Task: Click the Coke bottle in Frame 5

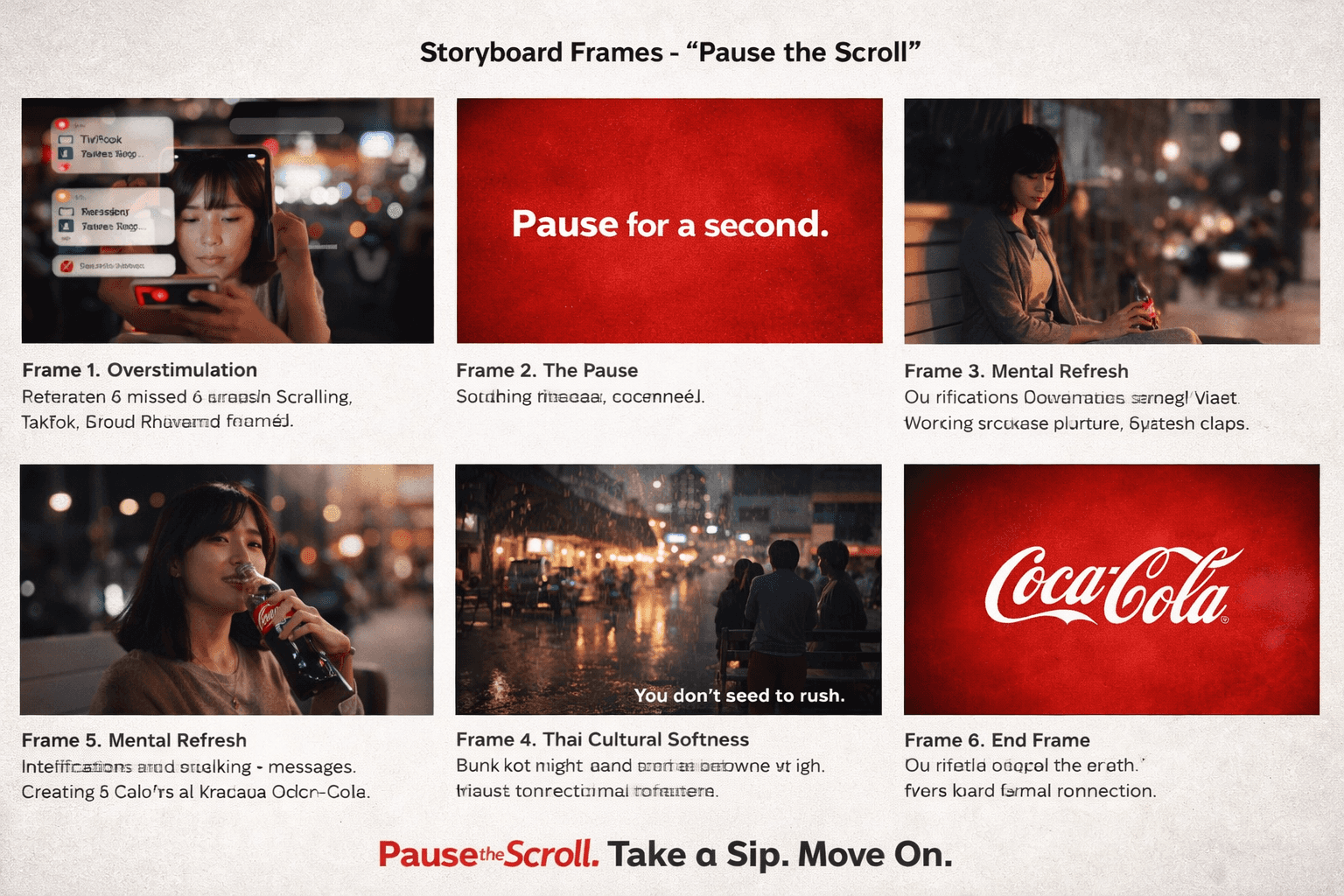Action: click(x=293, y=632)
